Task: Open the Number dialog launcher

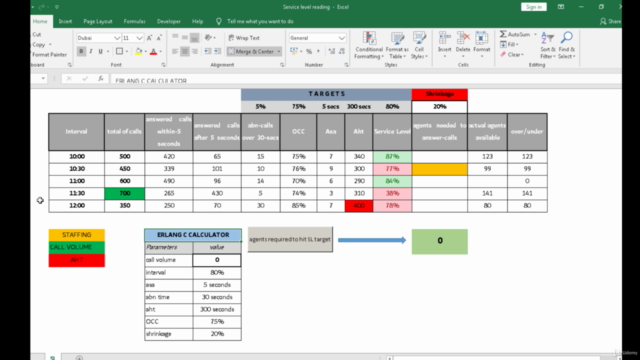Action: 346,65
